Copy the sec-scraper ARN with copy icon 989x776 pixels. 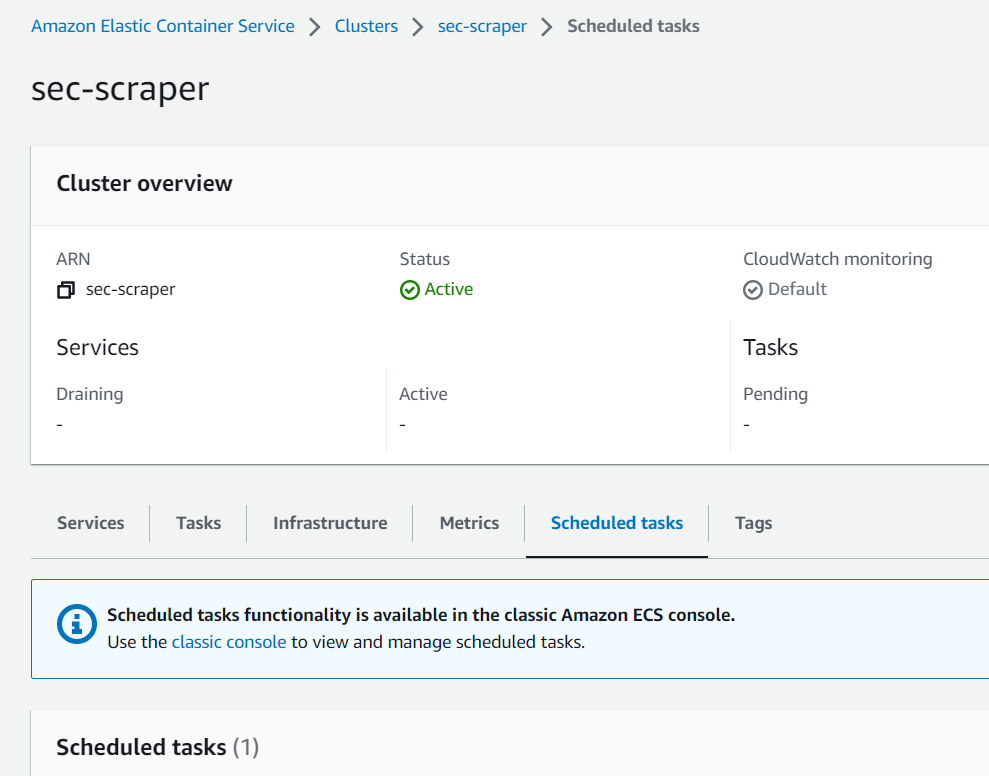click(x=66, y=290)
